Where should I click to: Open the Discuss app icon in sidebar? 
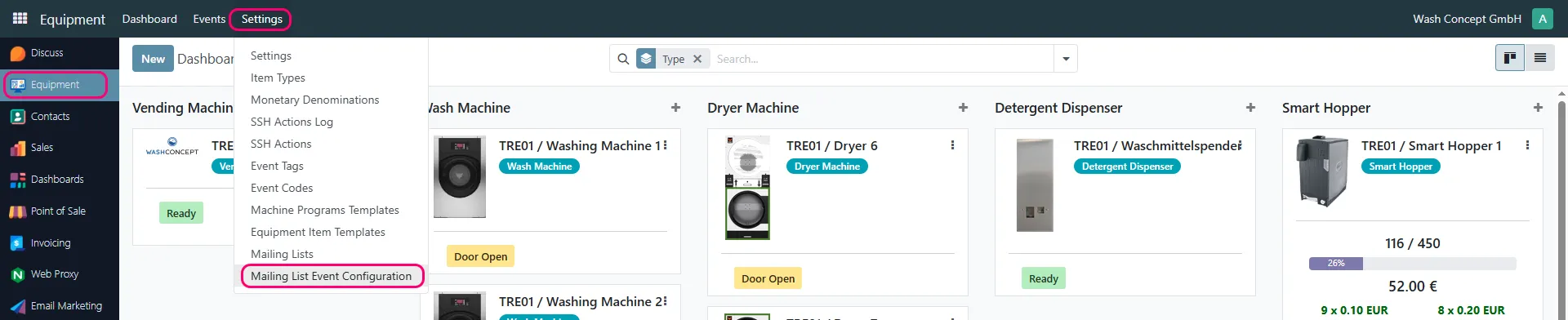pyautogui.click(x=18, y=53)
